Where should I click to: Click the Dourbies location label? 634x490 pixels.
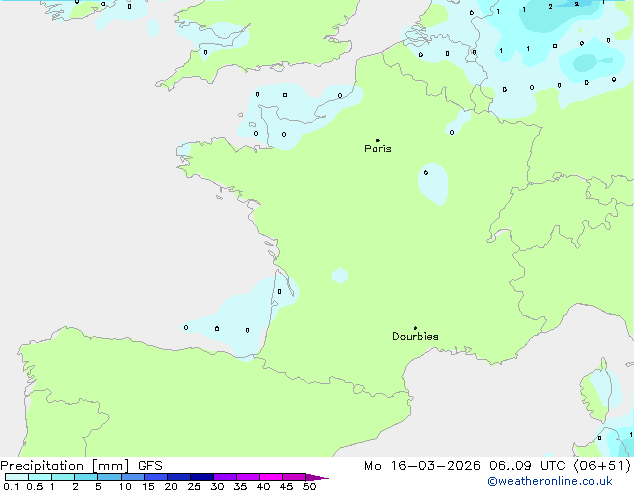click(415, 336)
